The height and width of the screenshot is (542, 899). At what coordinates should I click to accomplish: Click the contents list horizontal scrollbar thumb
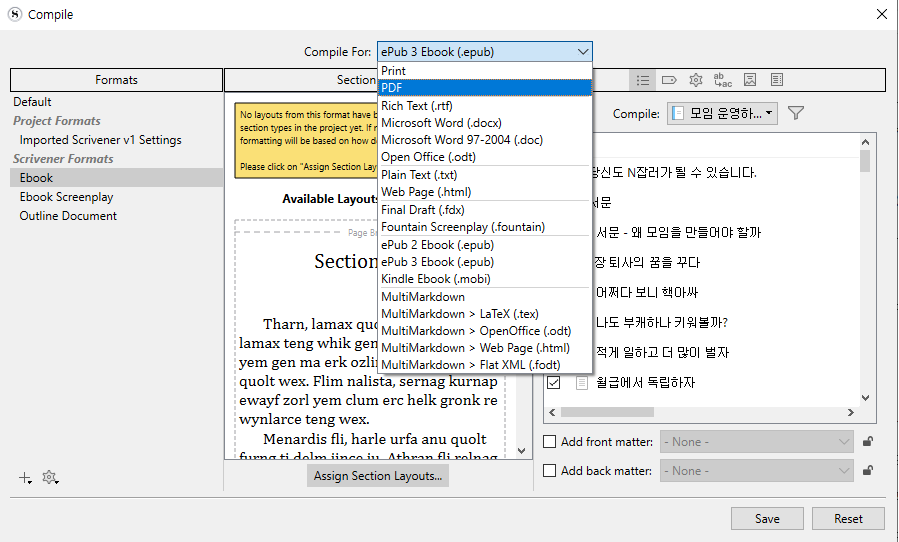(x=607, y=412)
